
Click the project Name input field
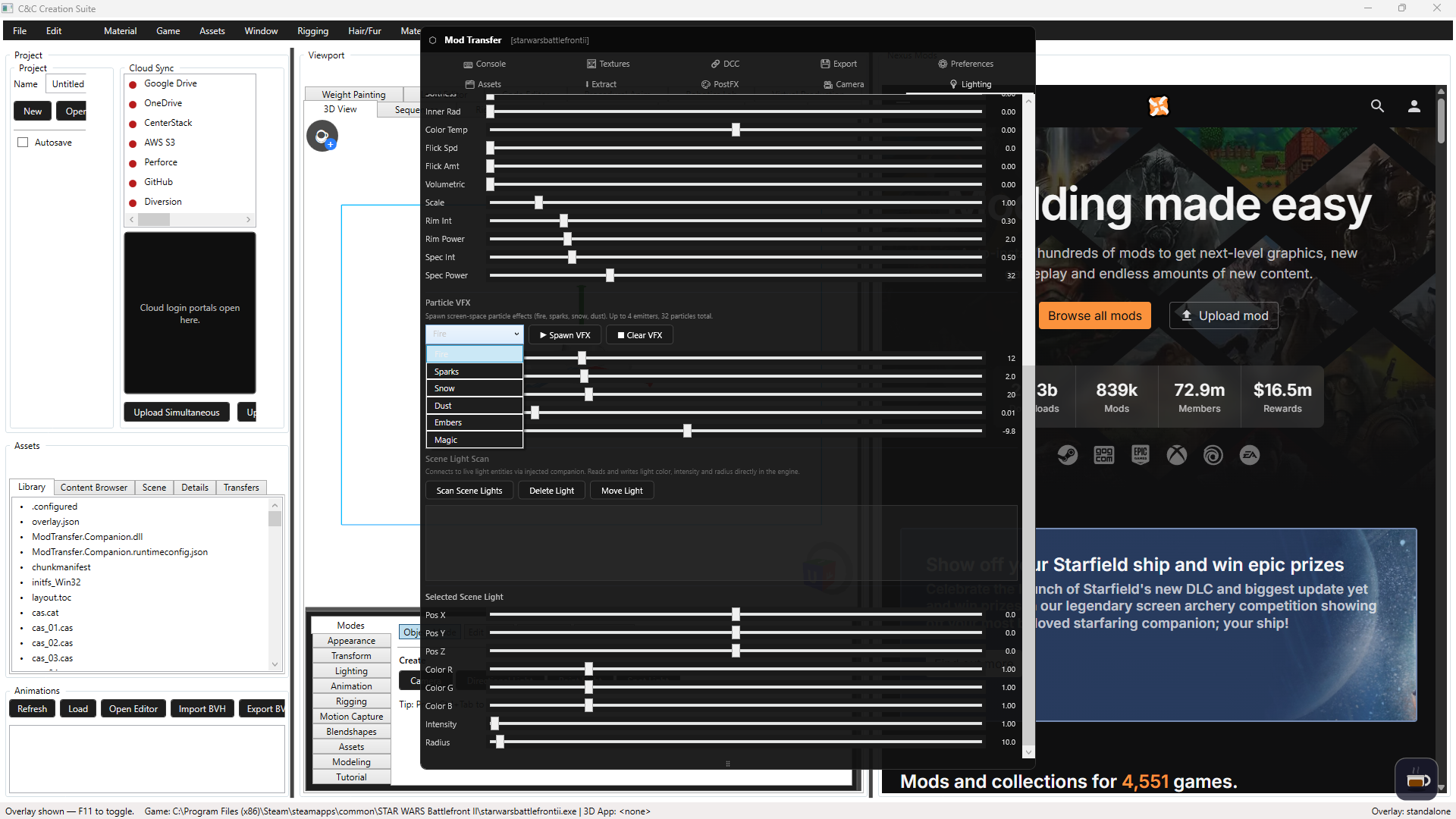click(67, 84)
